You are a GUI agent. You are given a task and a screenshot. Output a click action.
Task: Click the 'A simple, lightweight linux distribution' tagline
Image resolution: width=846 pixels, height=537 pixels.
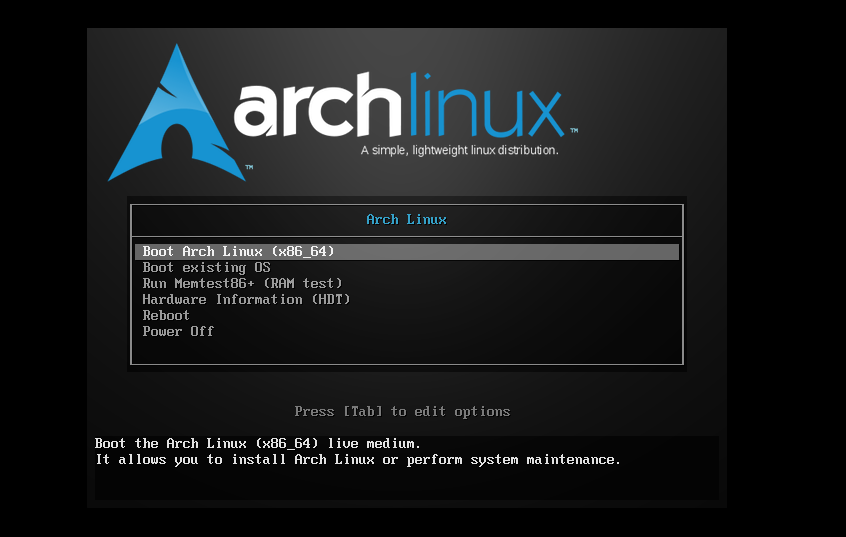pos(460,151)
